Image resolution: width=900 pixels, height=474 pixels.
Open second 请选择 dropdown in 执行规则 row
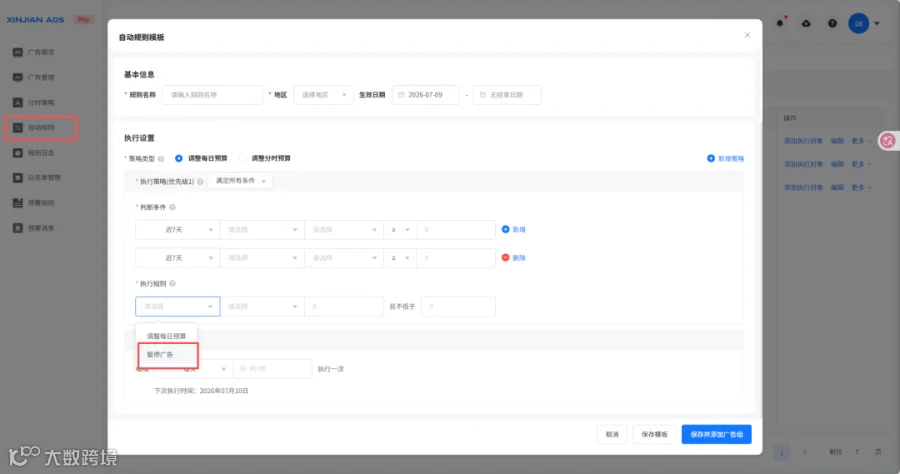[x=262, y=306]
